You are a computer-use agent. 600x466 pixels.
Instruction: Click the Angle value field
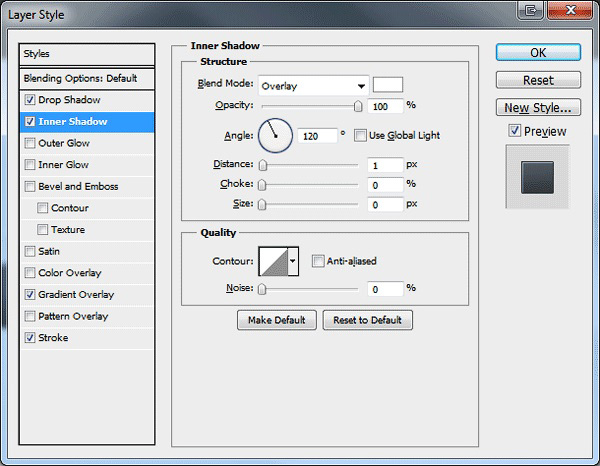tap(317, 136)
